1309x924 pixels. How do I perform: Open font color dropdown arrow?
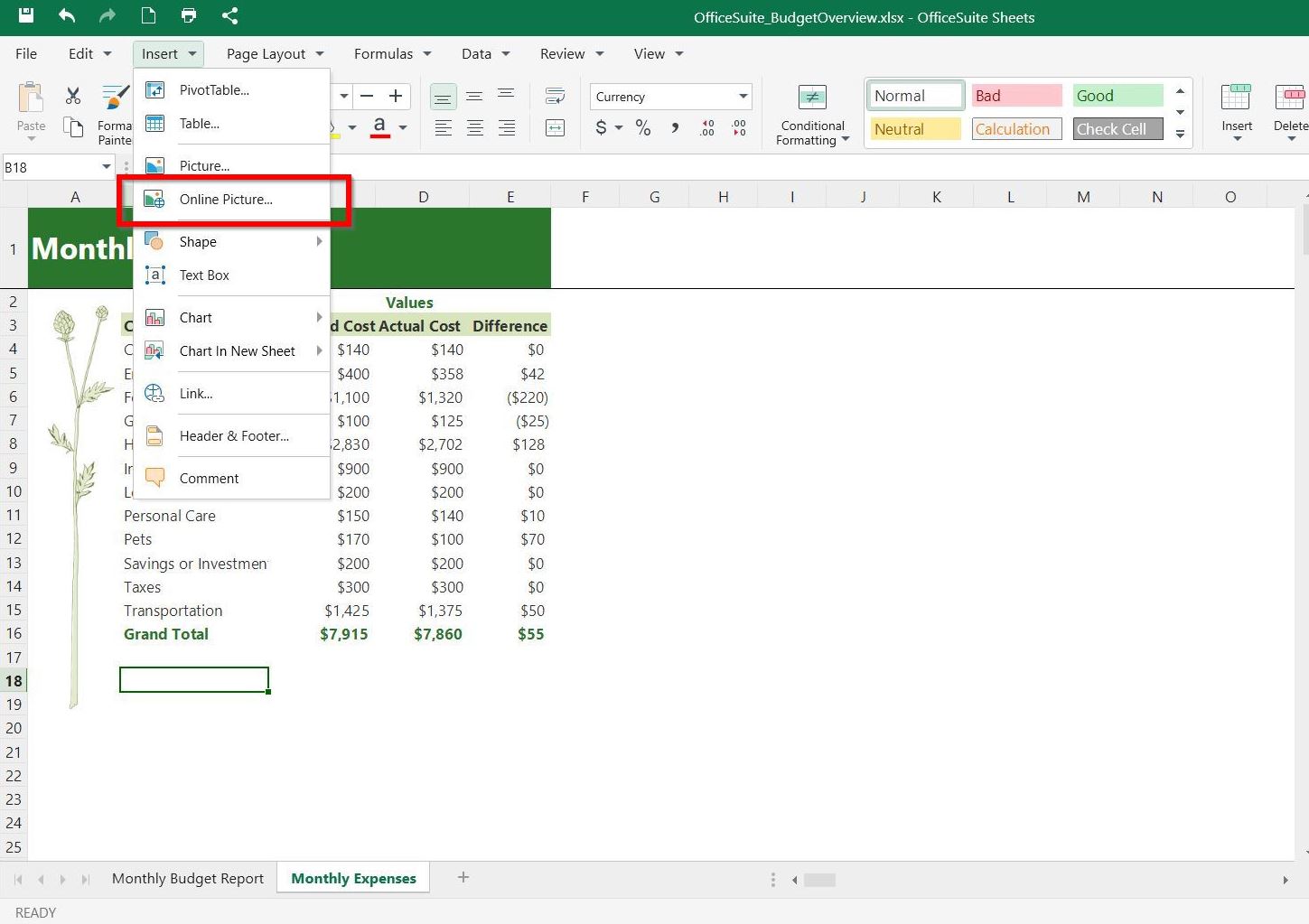403,127
